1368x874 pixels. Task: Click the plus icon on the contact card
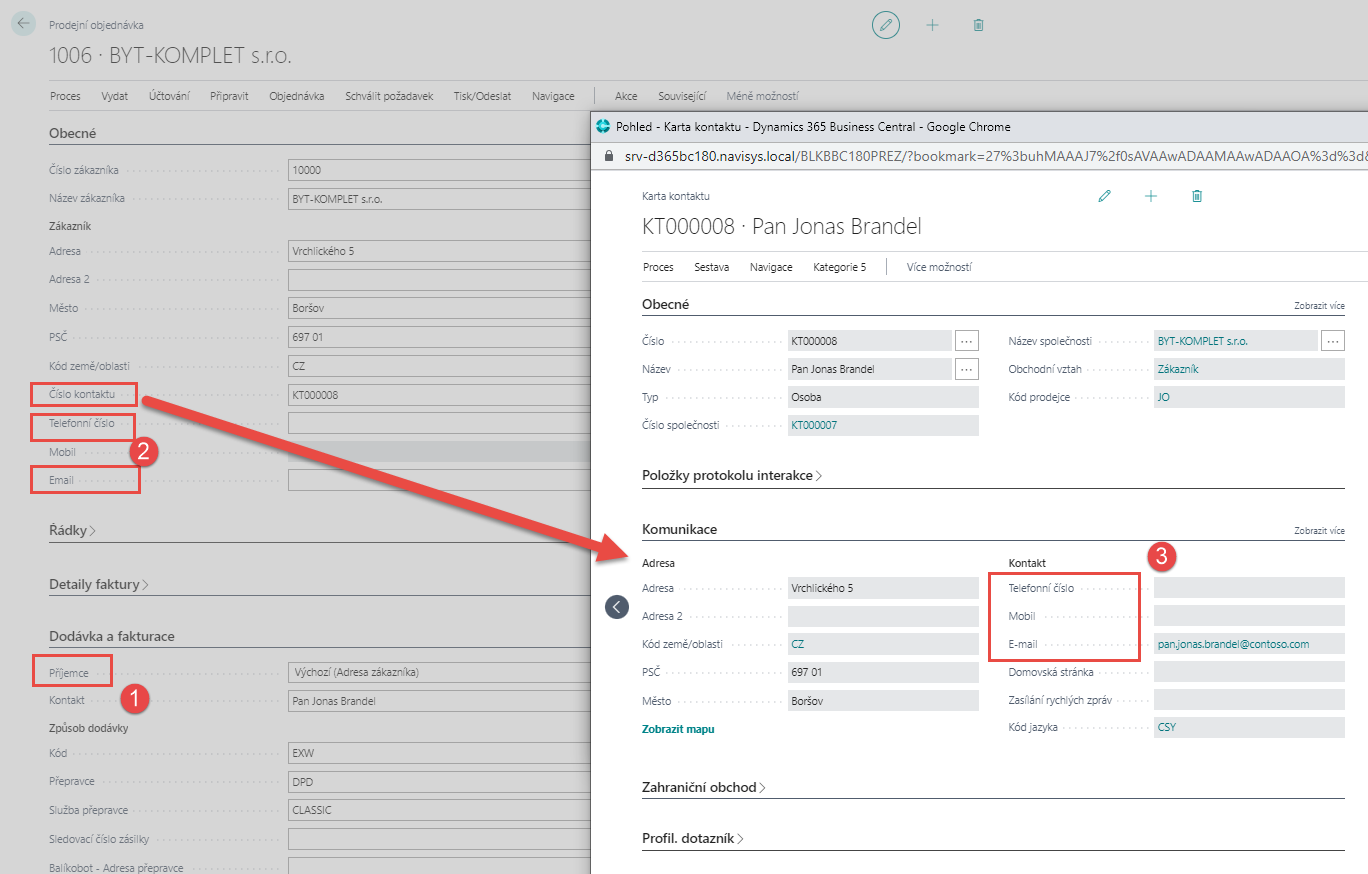click(x=1150, y=197)
